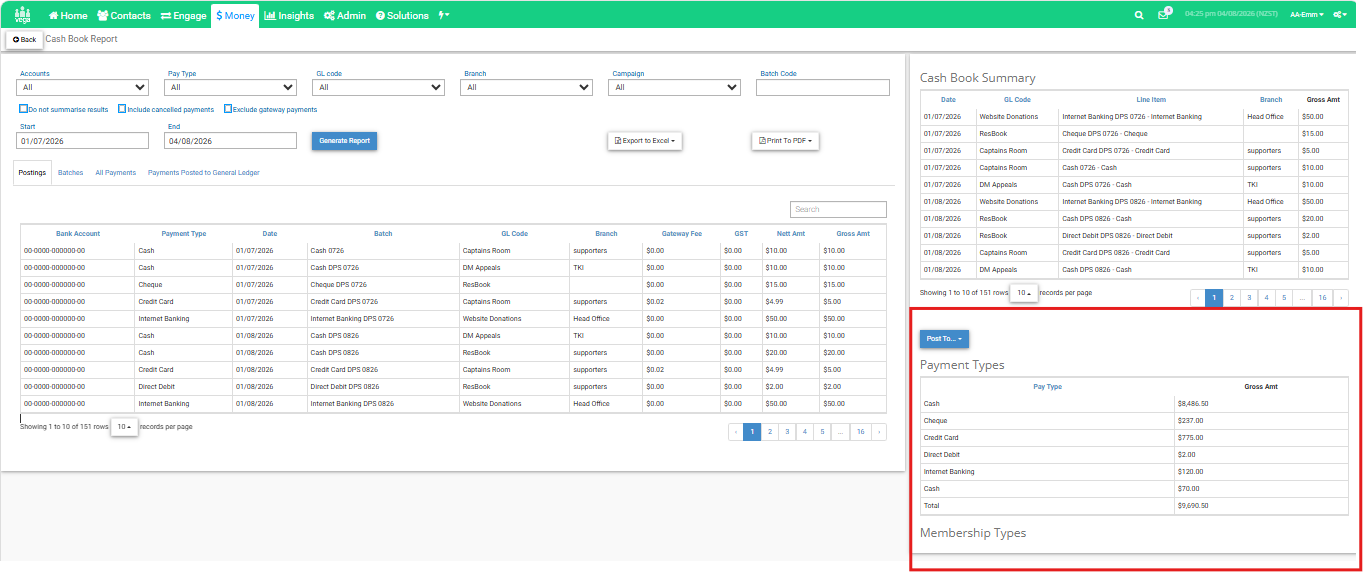The height and width of the screenshot is (572, 1363).
Task: Click next page arrow in postings table
Action: click(879, 432)
